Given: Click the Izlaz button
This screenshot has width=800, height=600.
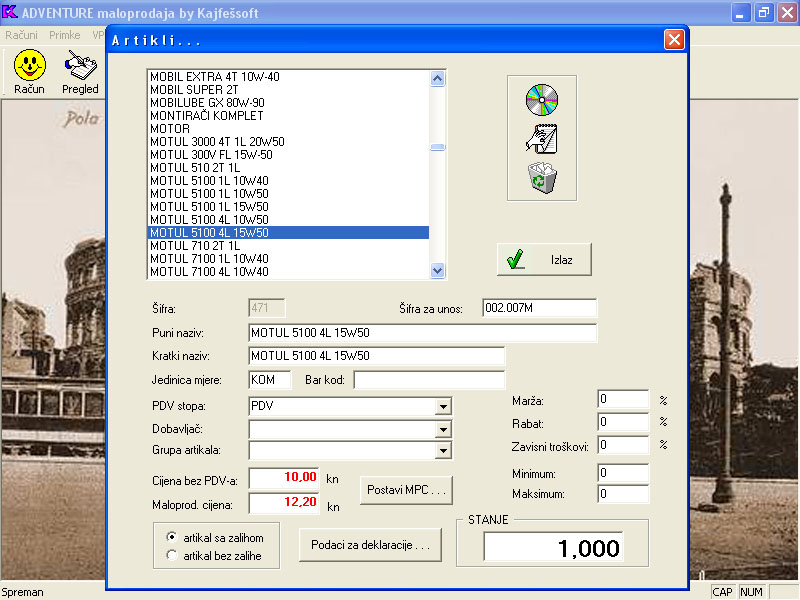Looking at the screenshot, I should 544,260.
